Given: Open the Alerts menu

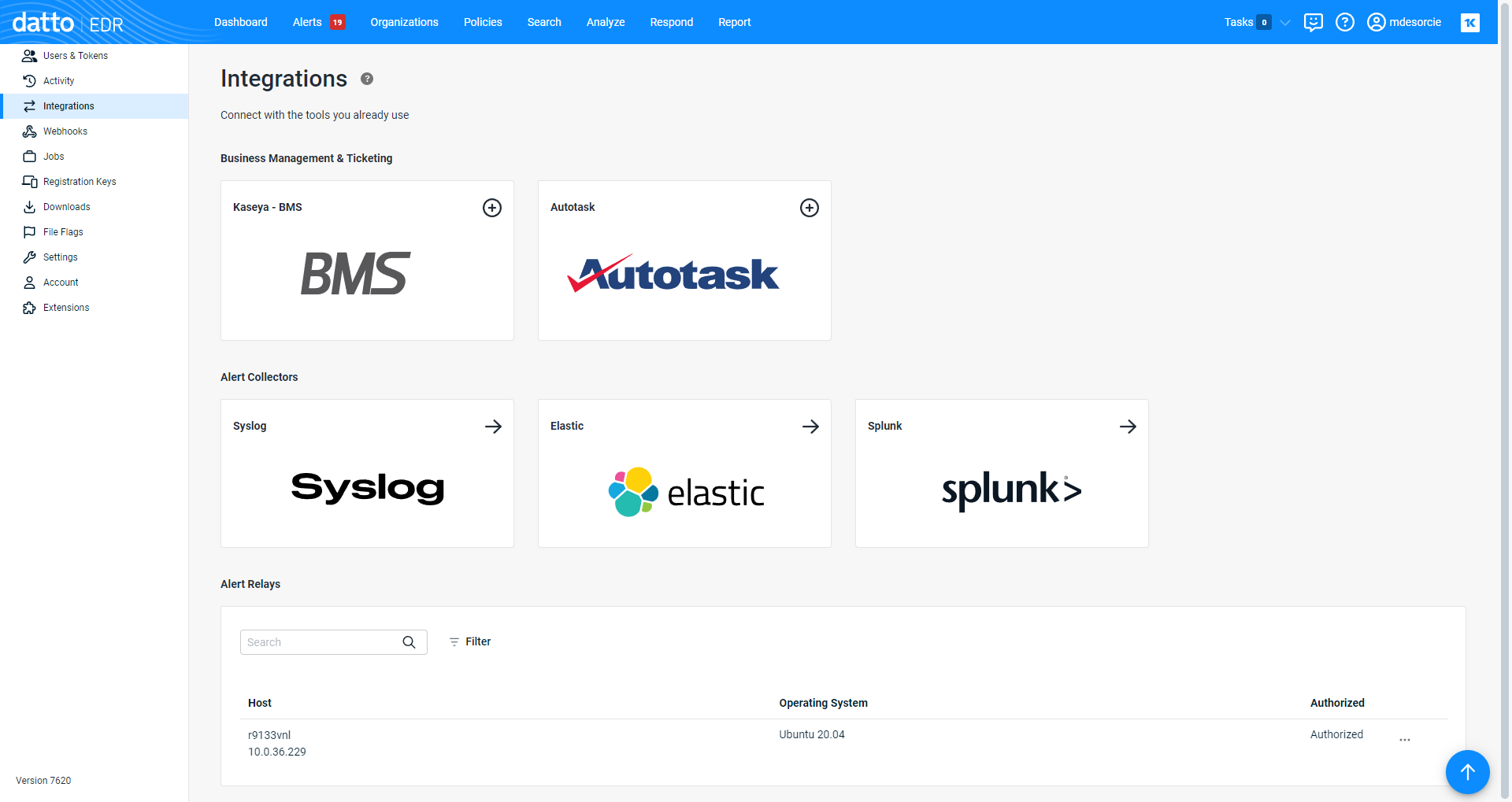Looking at the screenshot, I should tap(307, 22).
